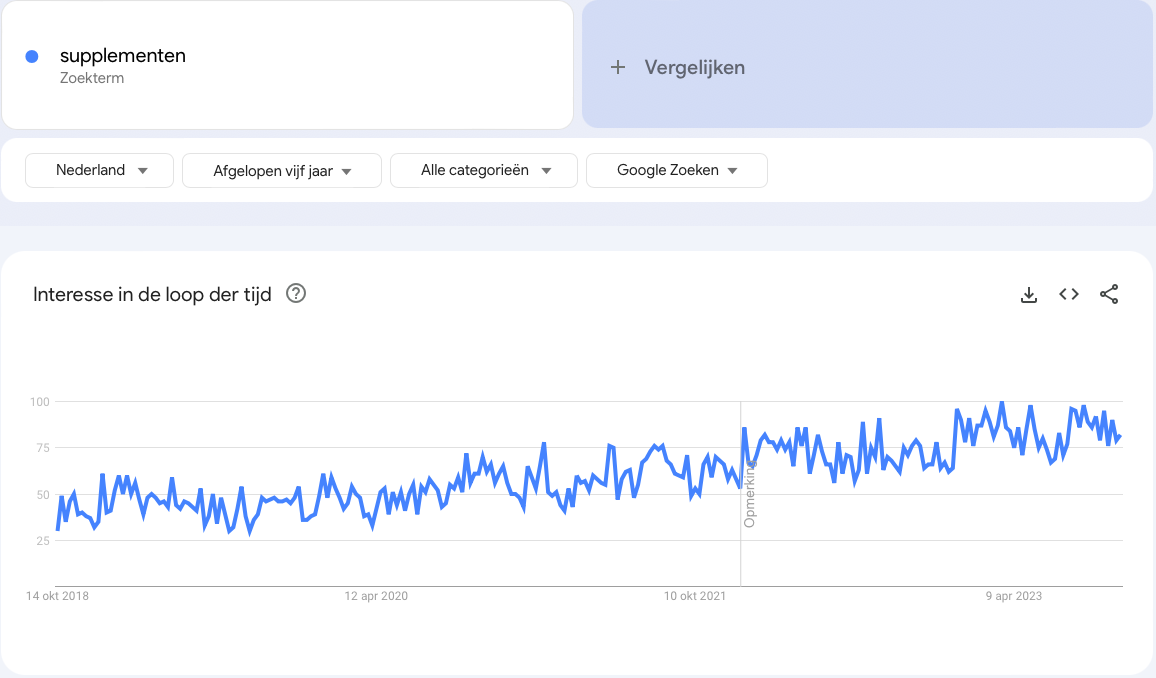Screen dimensions: 1156x678
Task: Open the Nederland region selector
Action: pos(99,170)
